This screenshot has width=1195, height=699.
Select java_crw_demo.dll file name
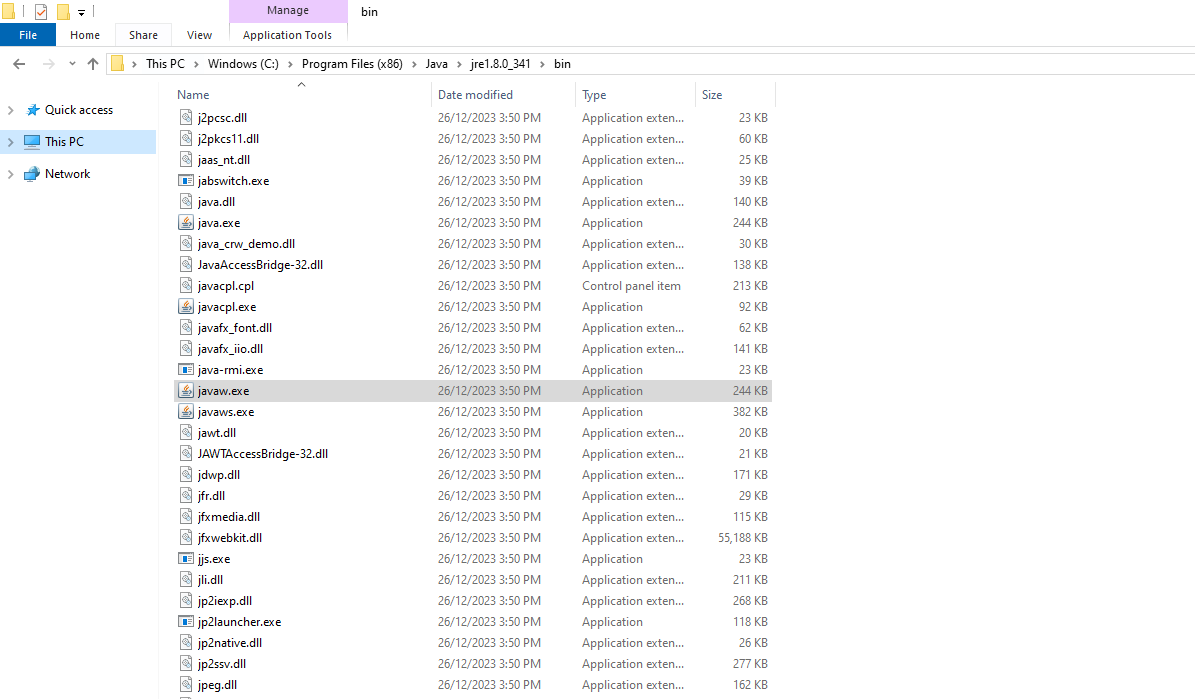(x=246, y=244)
